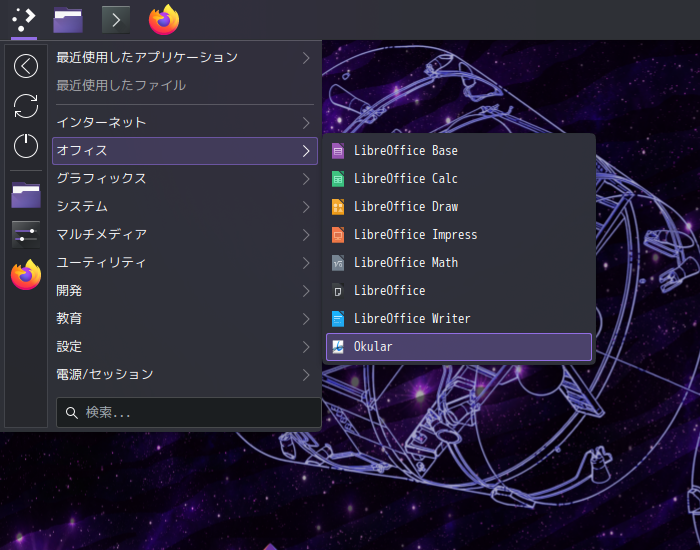Open the file manager from the top panel
Screen dimensions: 700x550
(x=68, y=20)
